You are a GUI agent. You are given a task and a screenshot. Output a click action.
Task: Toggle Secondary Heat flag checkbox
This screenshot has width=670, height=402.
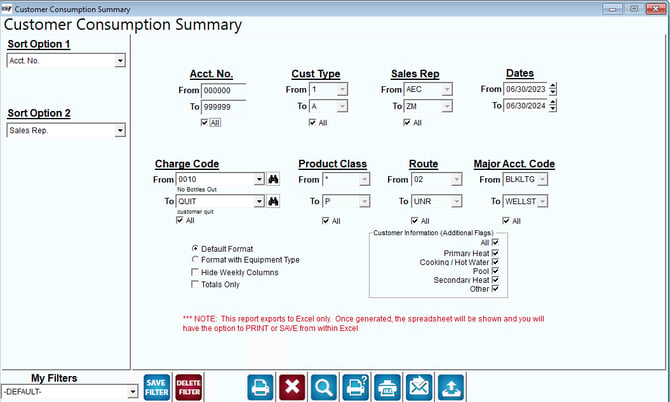[495, 280]
